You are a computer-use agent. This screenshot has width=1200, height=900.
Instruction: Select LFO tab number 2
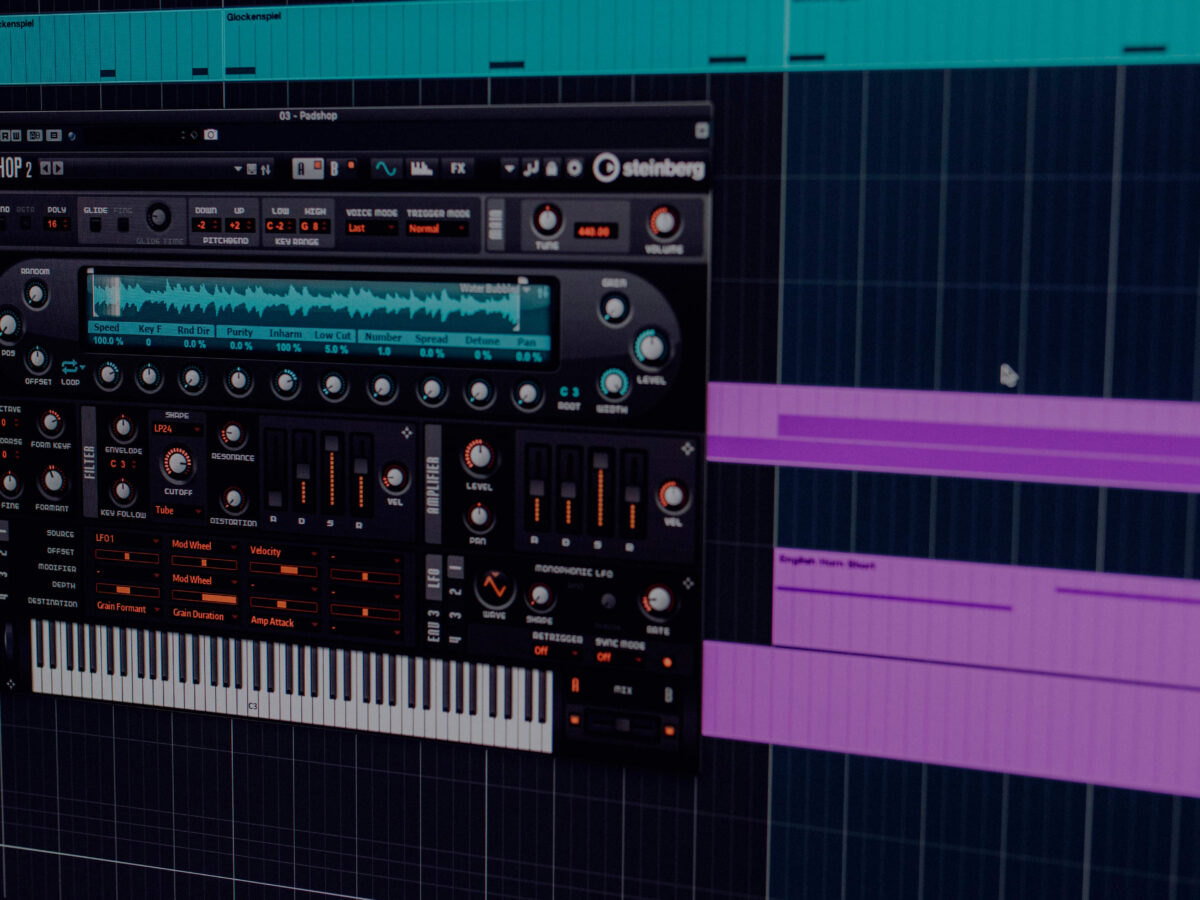[455, 592]
